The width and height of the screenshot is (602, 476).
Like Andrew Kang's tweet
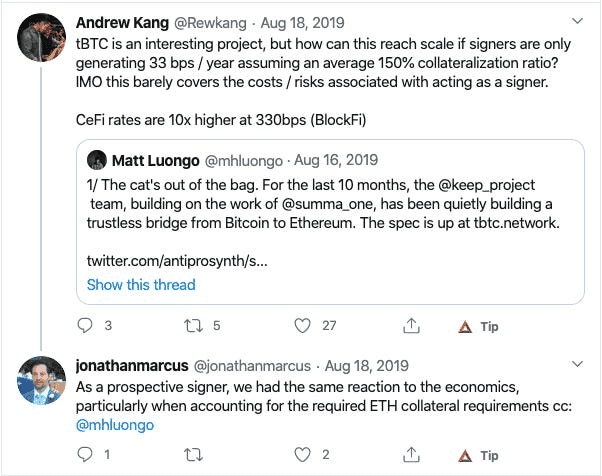[x=302, y=326]
